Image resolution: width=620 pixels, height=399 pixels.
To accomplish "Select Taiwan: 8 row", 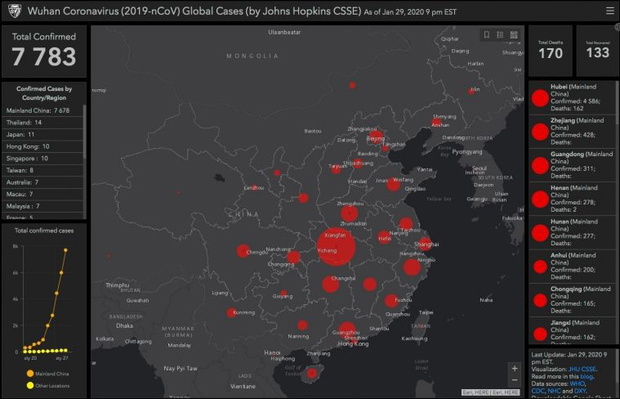I will pos(43,170).
